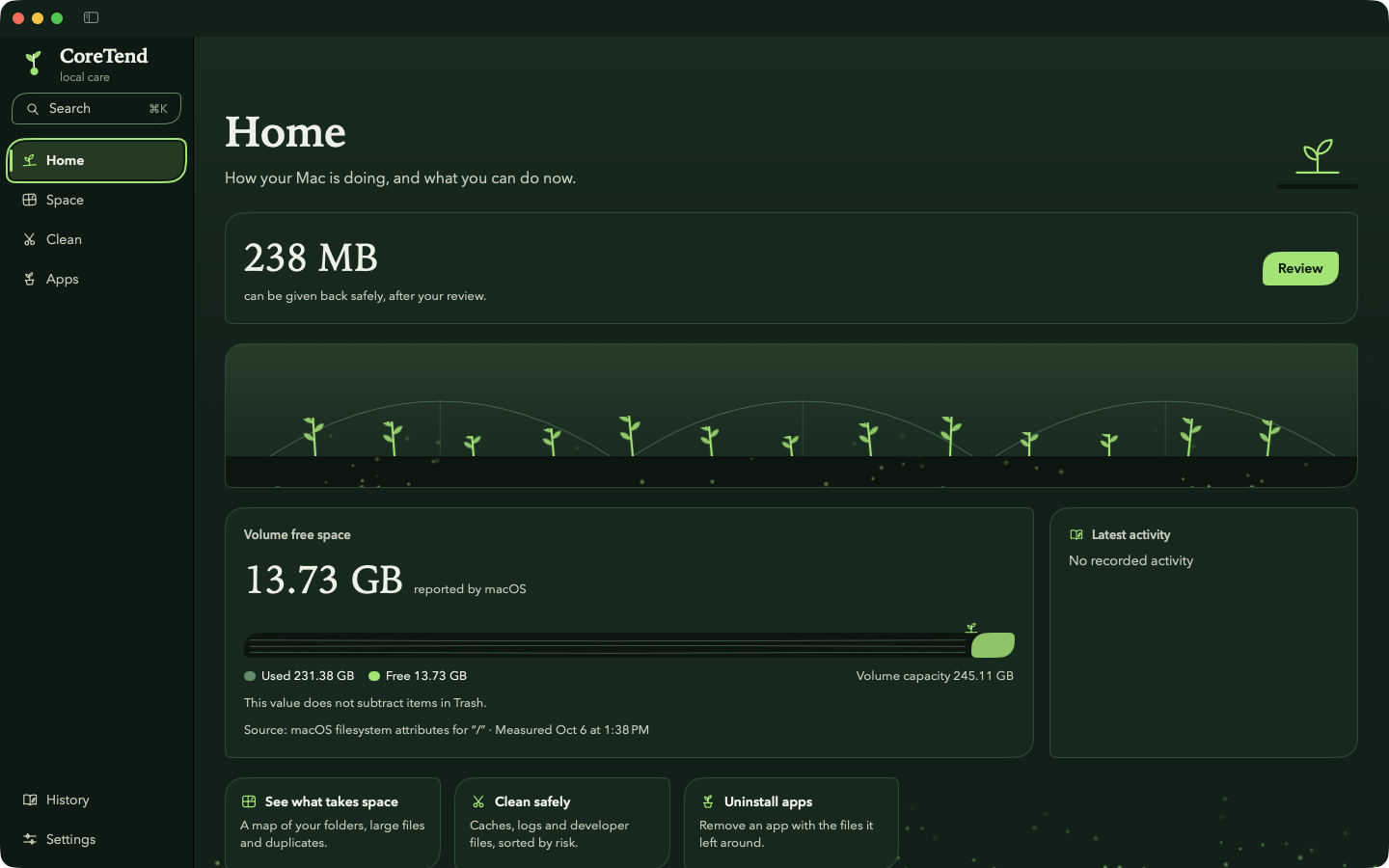Toggle the sidebar with the title bar icon

[92, 17]
